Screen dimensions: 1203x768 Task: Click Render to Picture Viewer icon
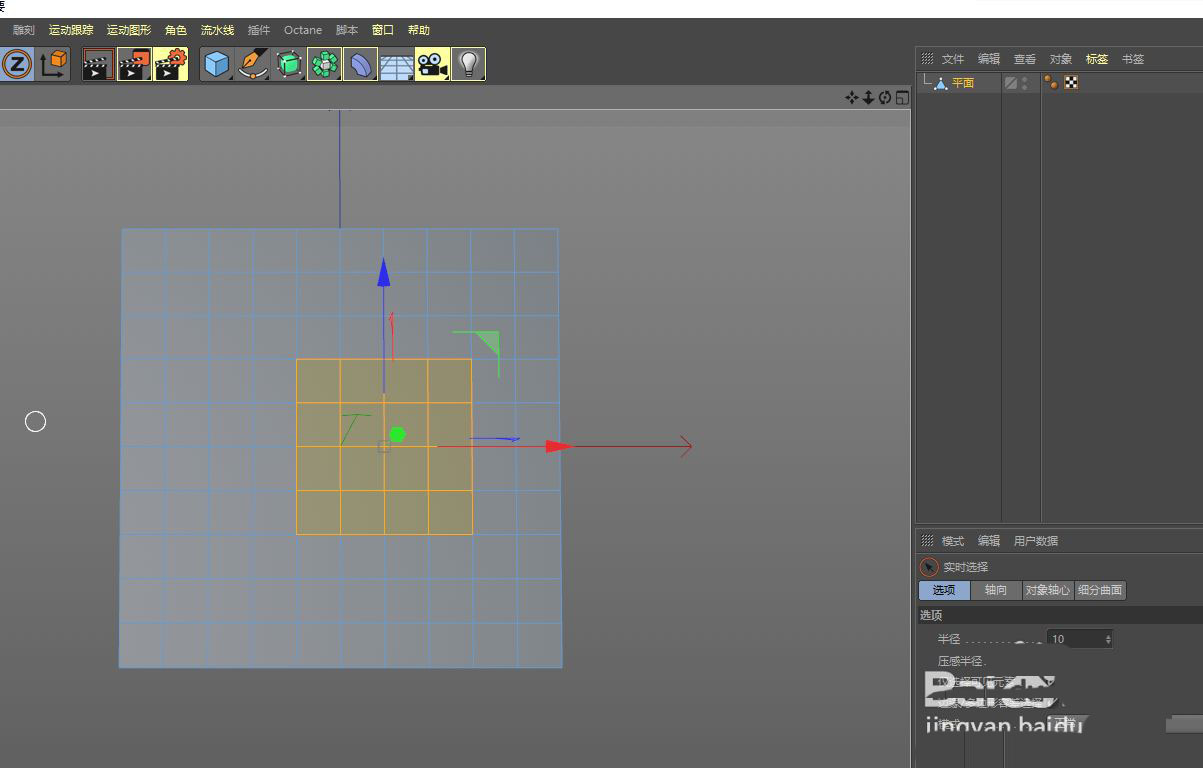(x=134, y=65)
